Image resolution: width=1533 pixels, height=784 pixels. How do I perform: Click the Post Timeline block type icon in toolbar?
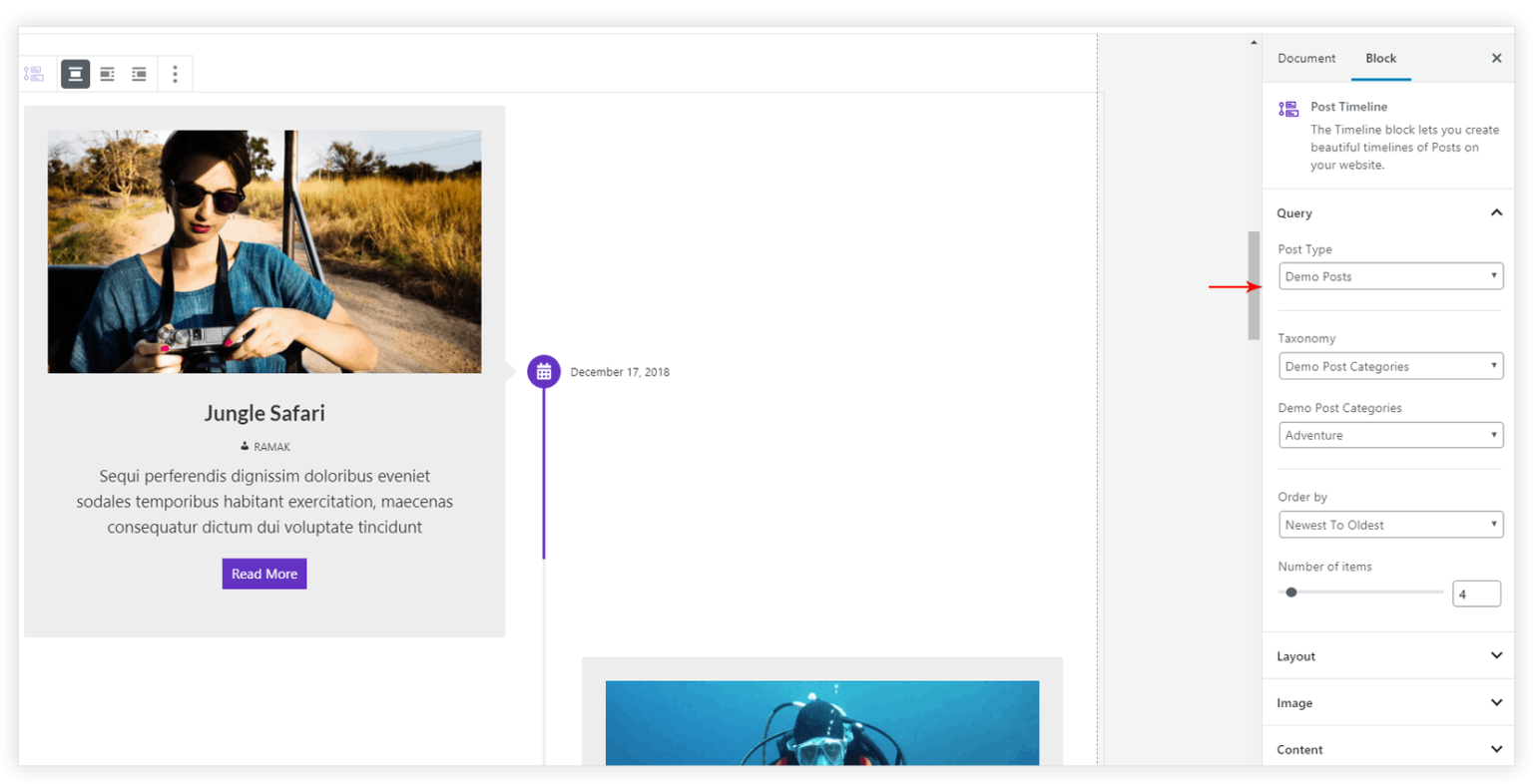point(34,74)
